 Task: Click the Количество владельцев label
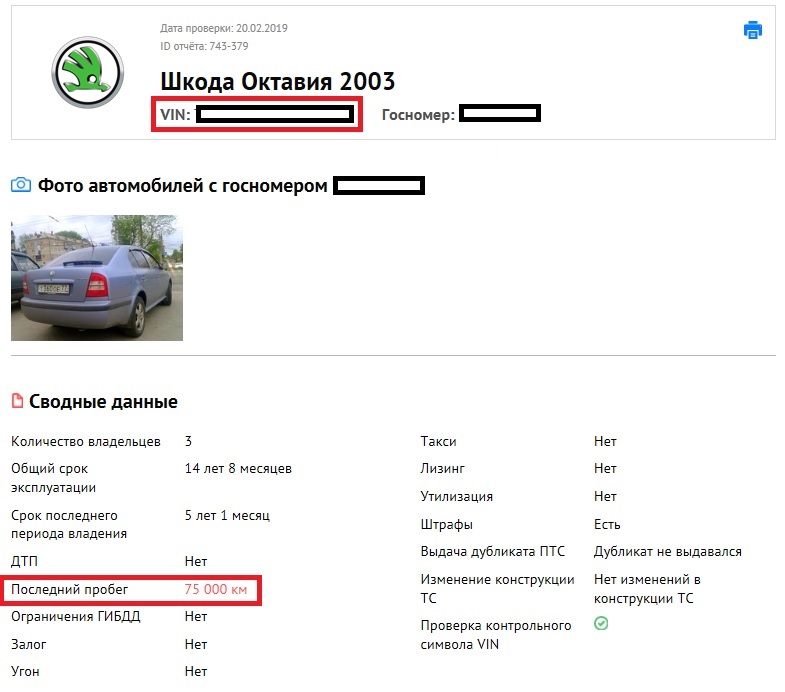coord(86,441)
